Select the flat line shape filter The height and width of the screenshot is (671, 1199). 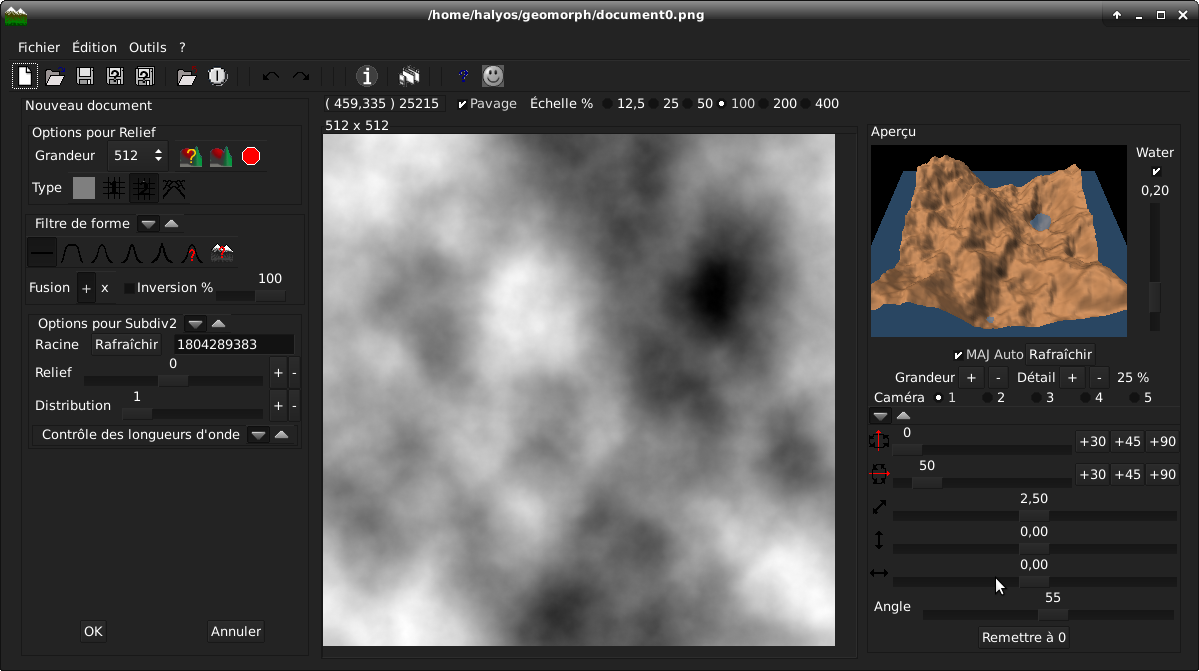click(42, 254)
